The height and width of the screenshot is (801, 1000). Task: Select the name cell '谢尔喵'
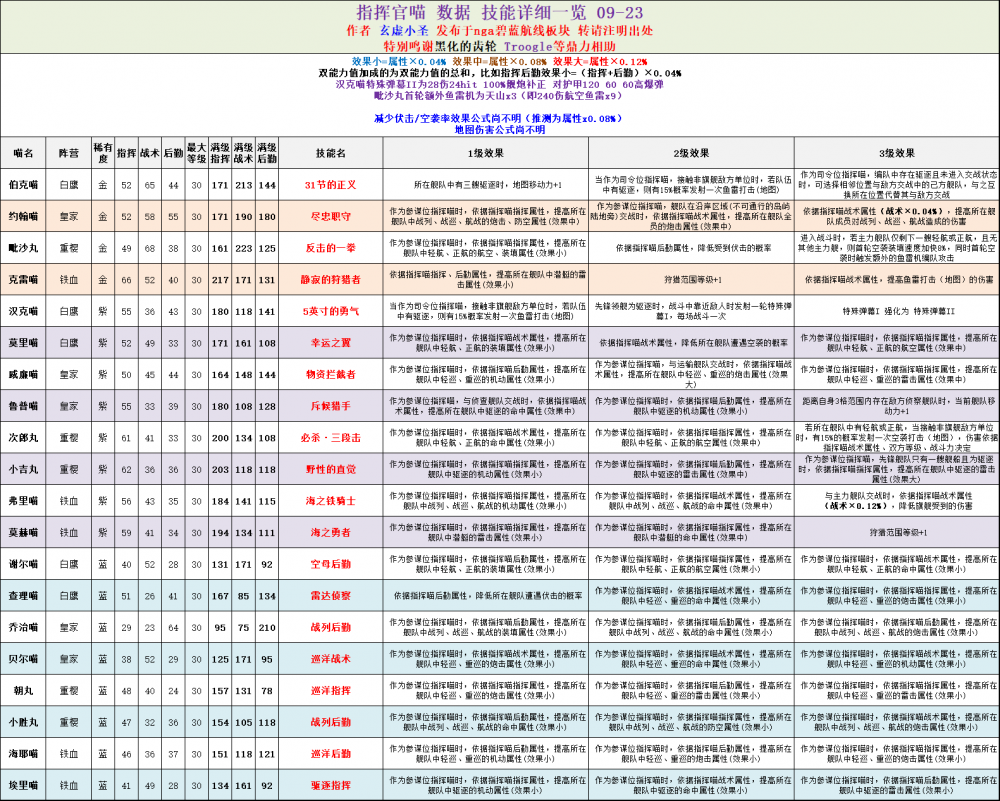pos(23,564)
